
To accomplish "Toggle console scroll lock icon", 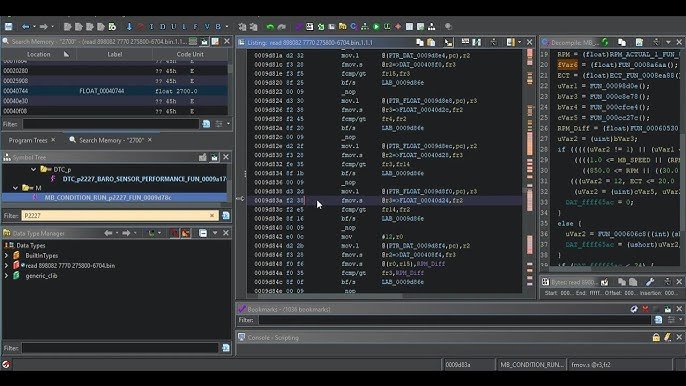I will [x=656, y=337].
